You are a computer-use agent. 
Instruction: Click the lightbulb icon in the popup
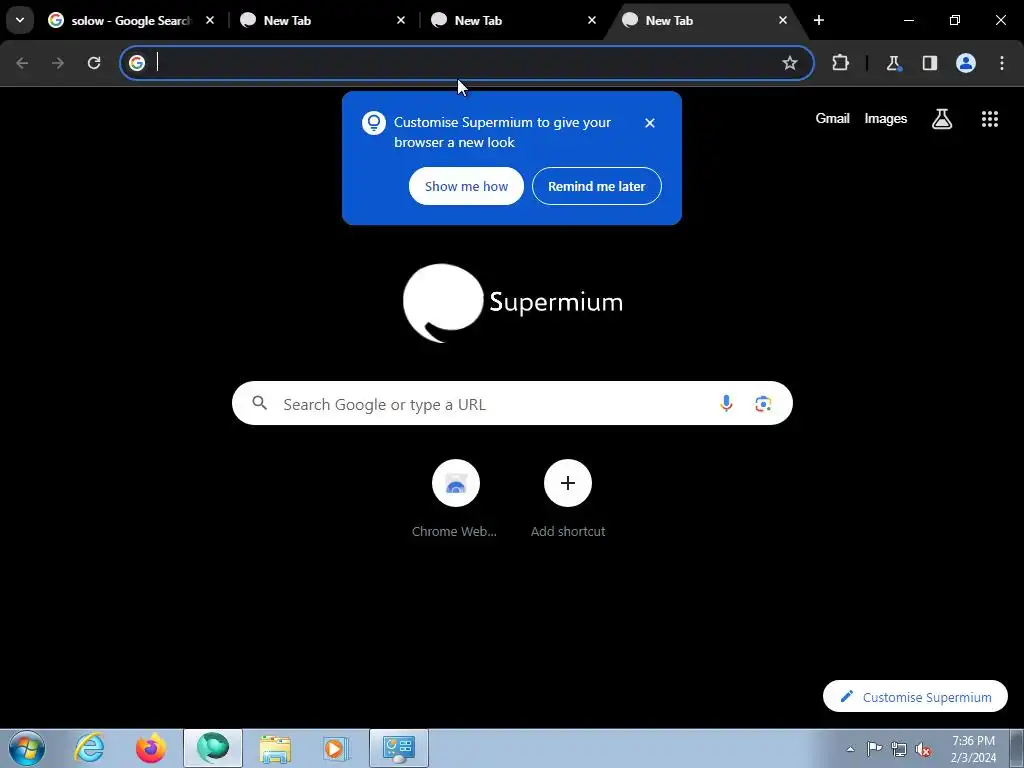click(374, 123)
